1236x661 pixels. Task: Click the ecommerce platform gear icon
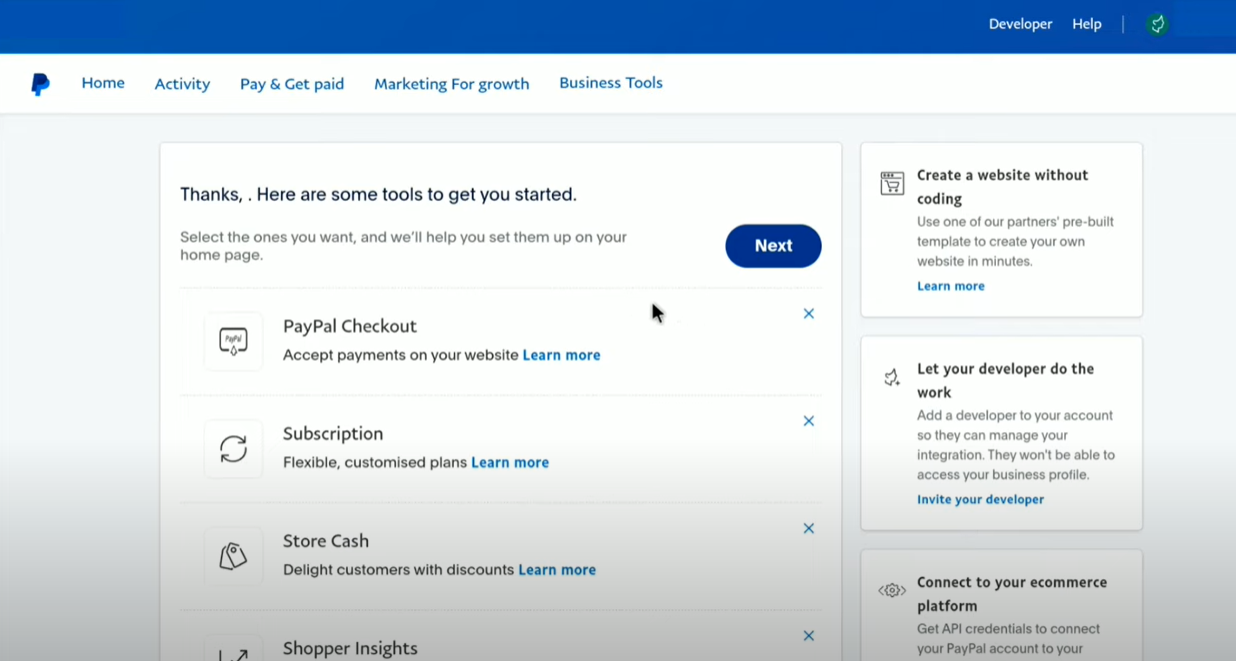892,590
